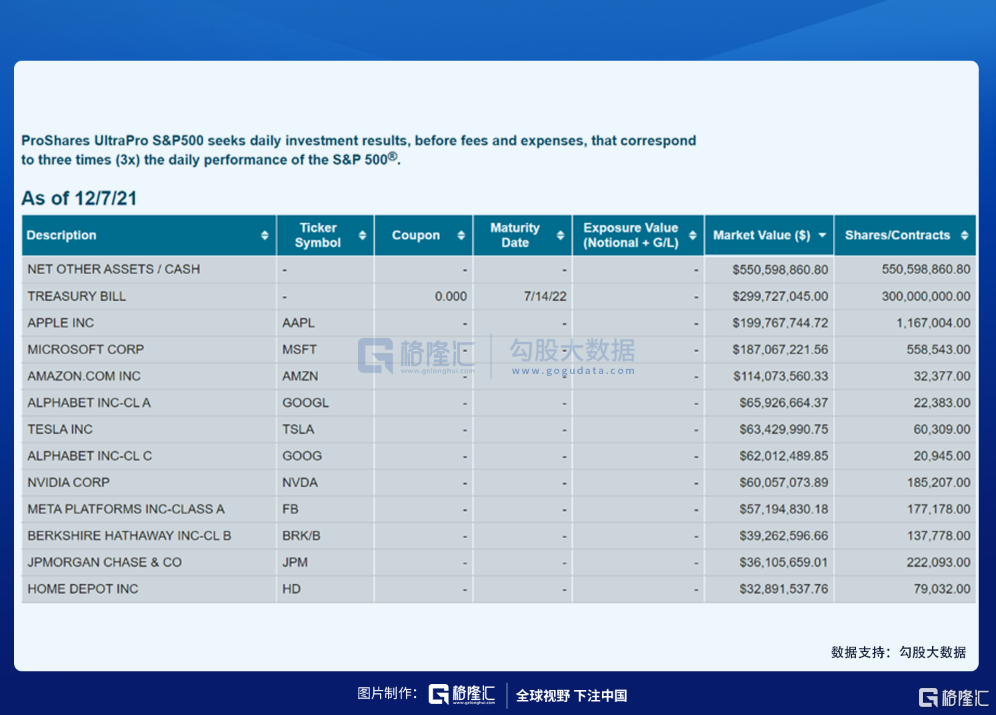The image size is (996, 715).
Task: Select the HOME DEPOT INC row name
Action: click(x=83, y=589)
